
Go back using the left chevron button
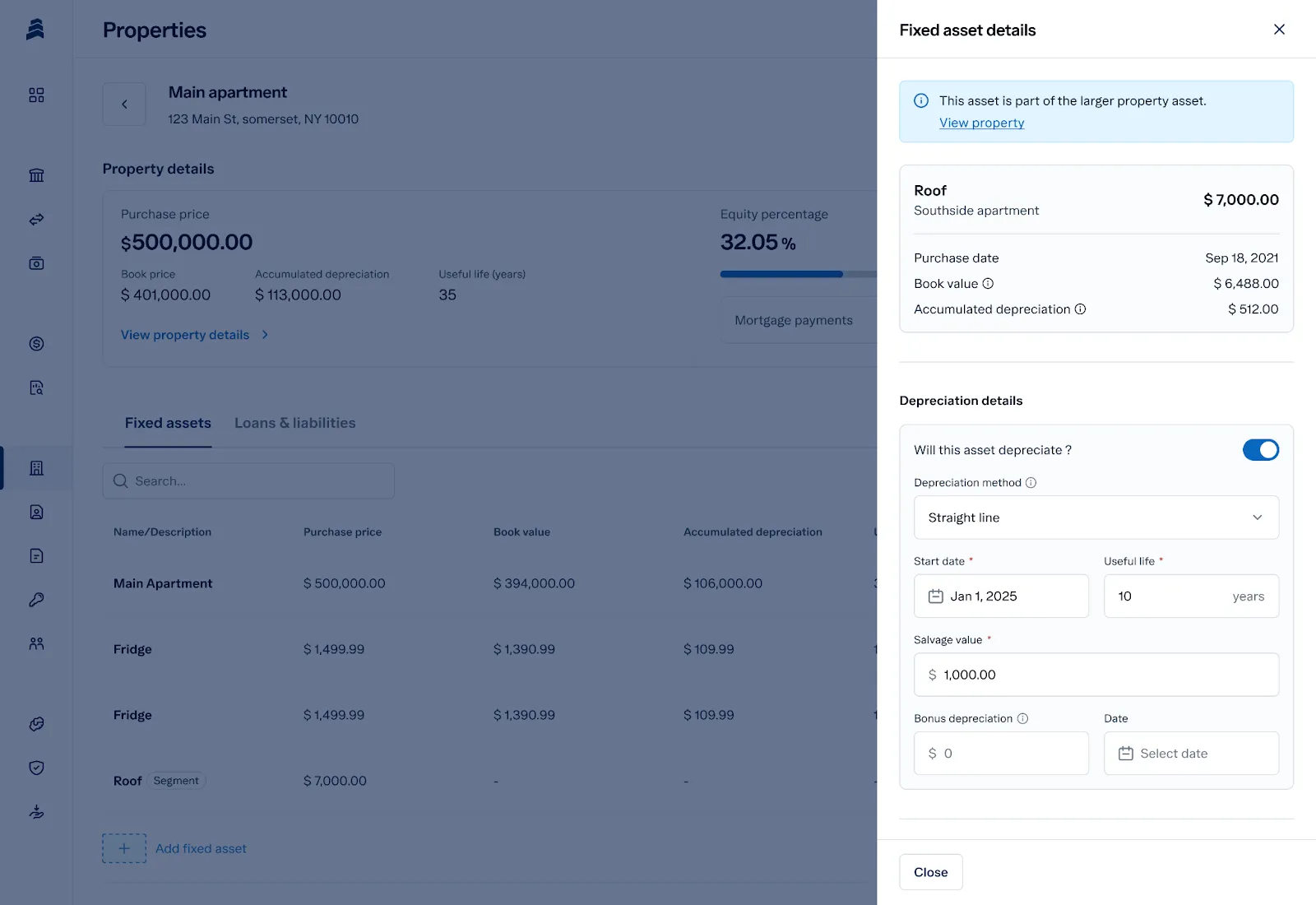coord(124,104)
